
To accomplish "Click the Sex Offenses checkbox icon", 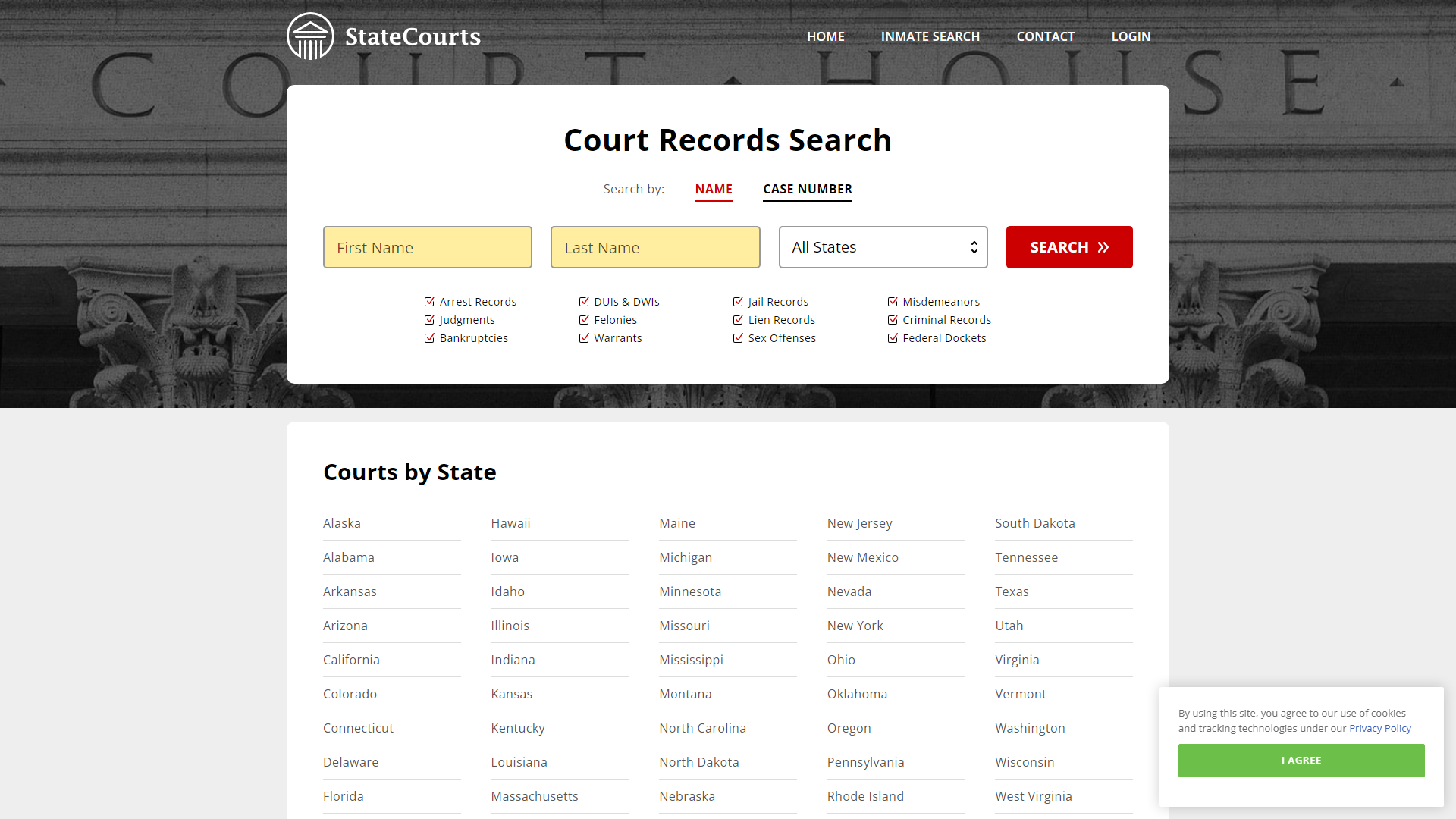I will (738, 338).
